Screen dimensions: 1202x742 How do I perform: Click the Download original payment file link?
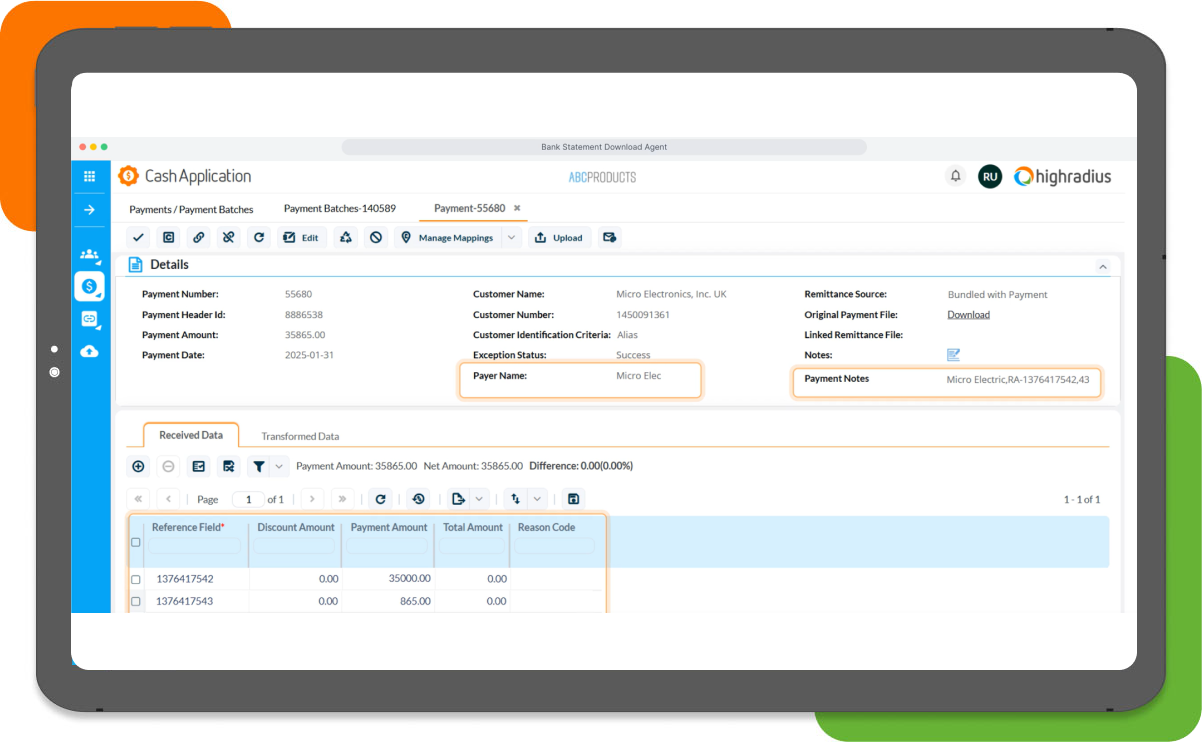tap(968, 315)
